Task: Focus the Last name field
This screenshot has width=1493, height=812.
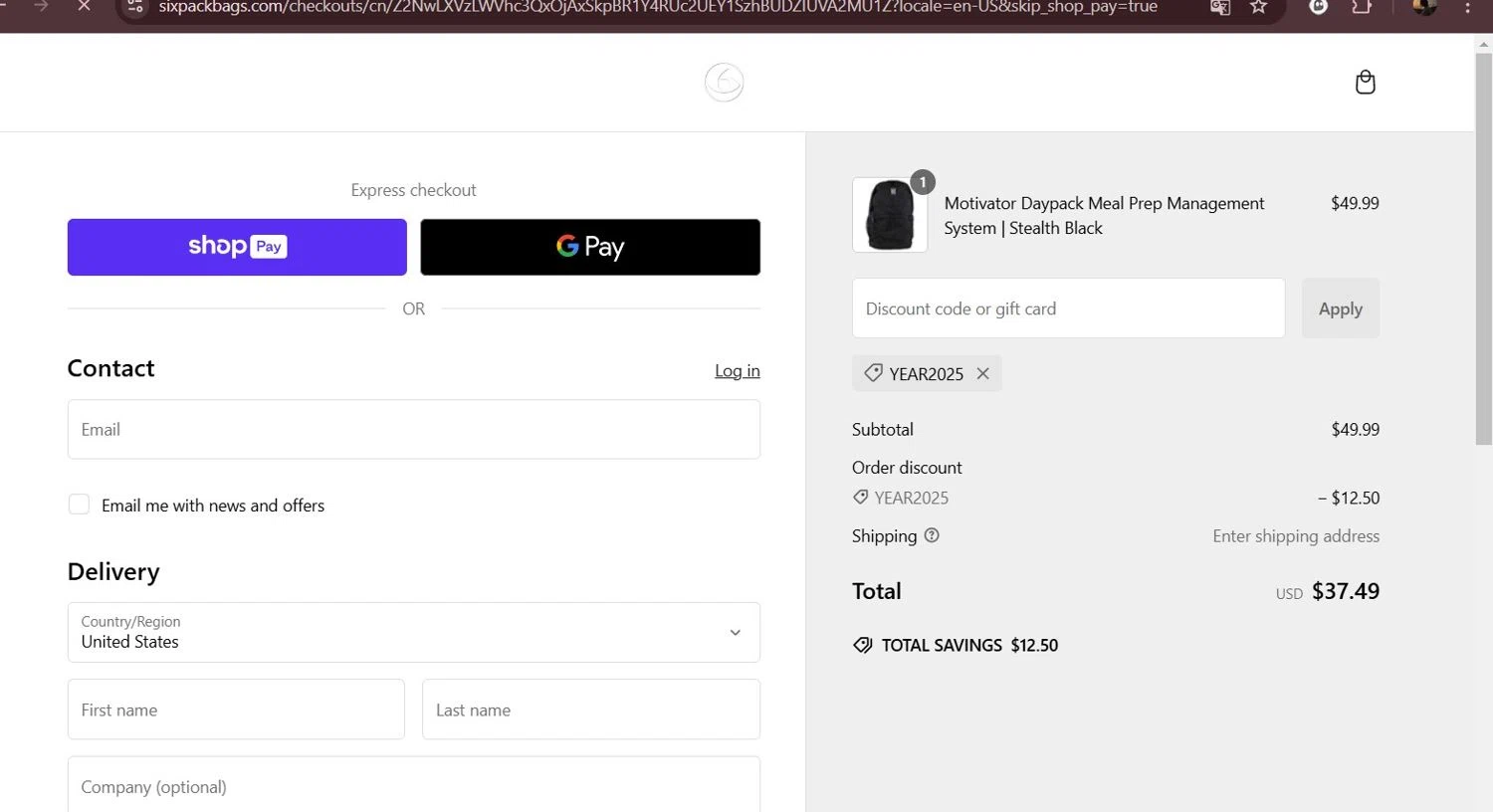Action: (591, 710)
